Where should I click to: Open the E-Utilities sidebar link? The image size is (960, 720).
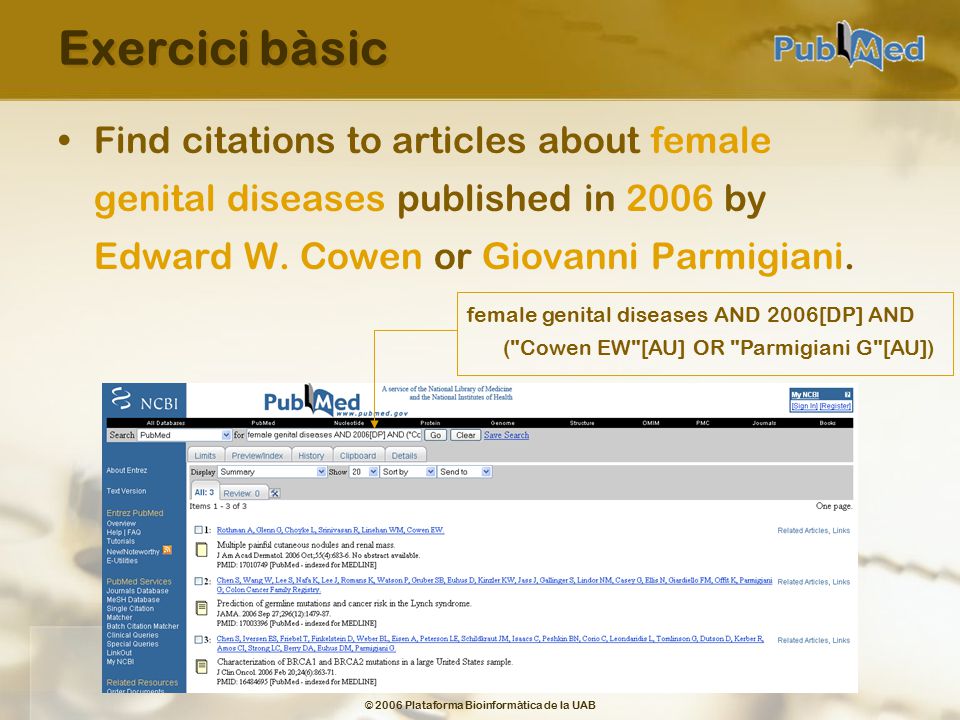coord(122,561)
